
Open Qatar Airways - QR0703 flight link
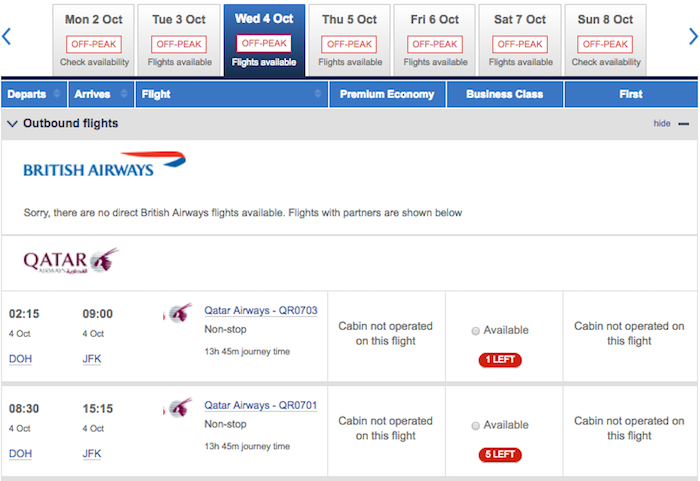[261, 310]
